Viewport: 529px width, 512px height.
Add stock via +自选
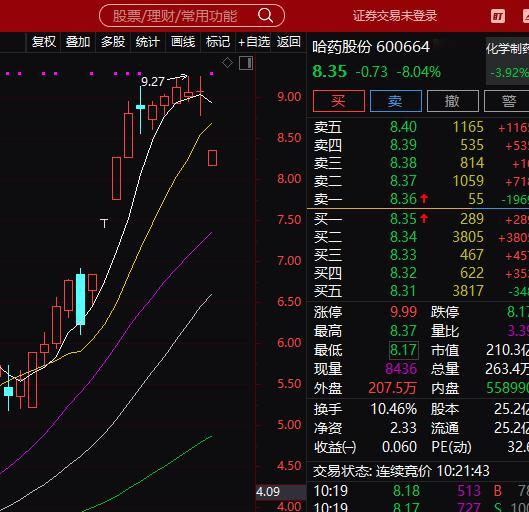(x=254, y=42)
